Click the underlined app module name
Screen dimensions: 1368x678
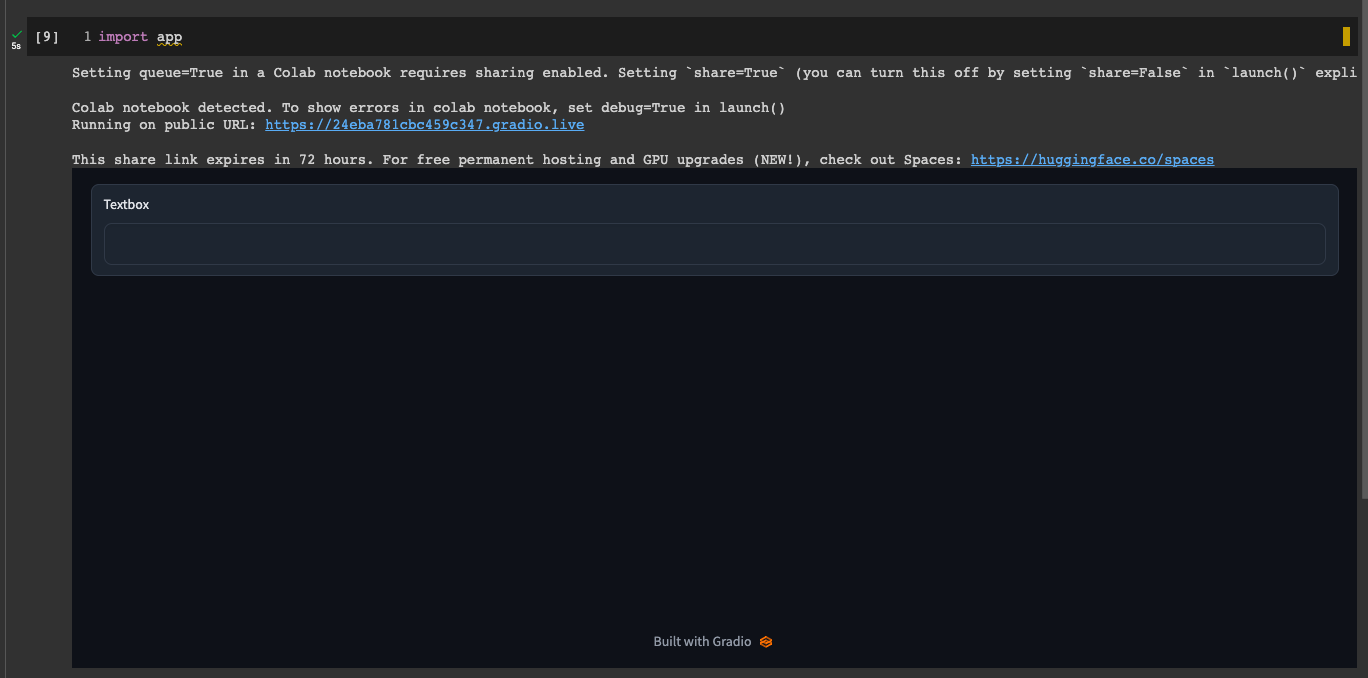click(169, 36)
